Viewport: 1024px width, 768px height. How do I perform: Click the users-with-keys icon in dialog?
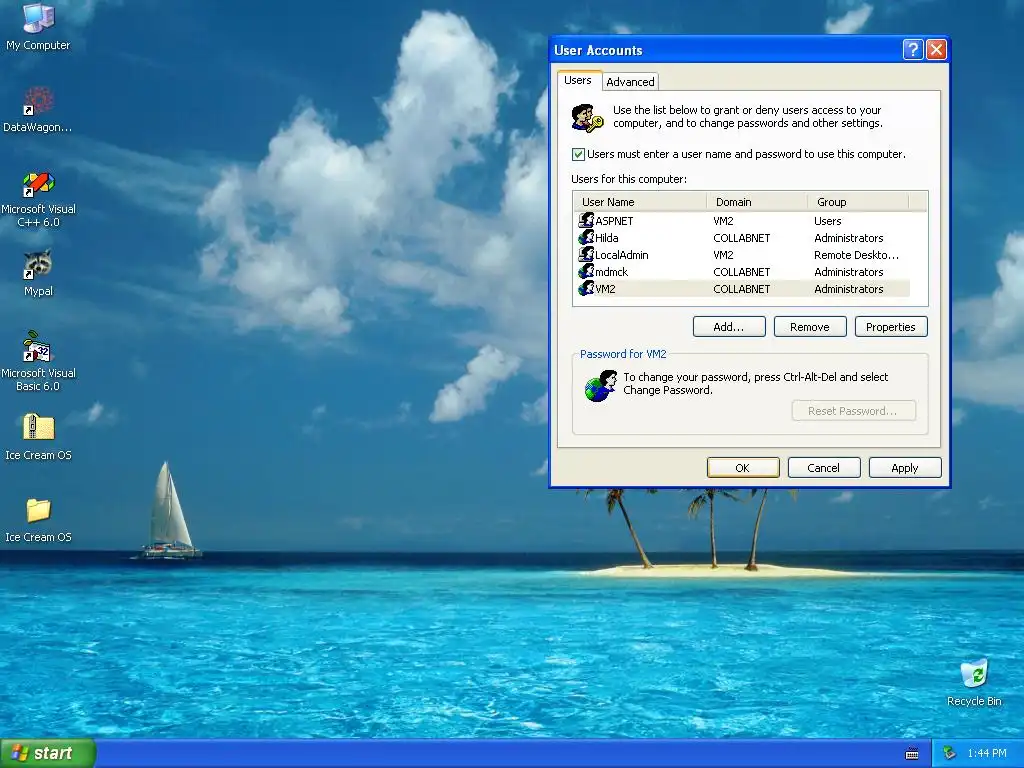pyautogui.click(x=587, y=118)
